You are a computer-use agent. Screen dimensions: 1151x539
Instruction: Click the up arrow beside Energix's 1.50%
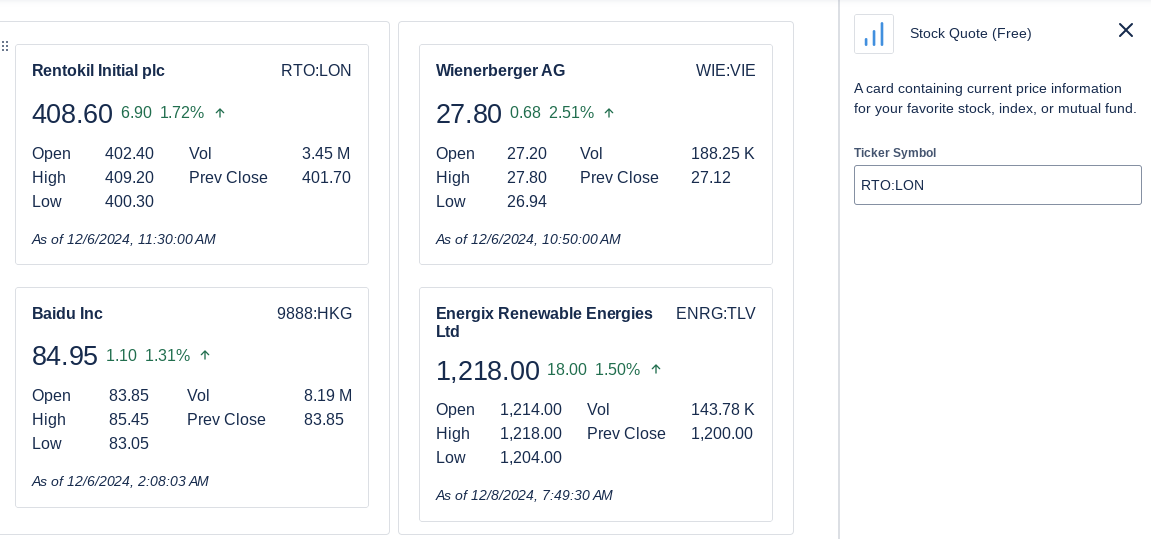pos(656,369)
